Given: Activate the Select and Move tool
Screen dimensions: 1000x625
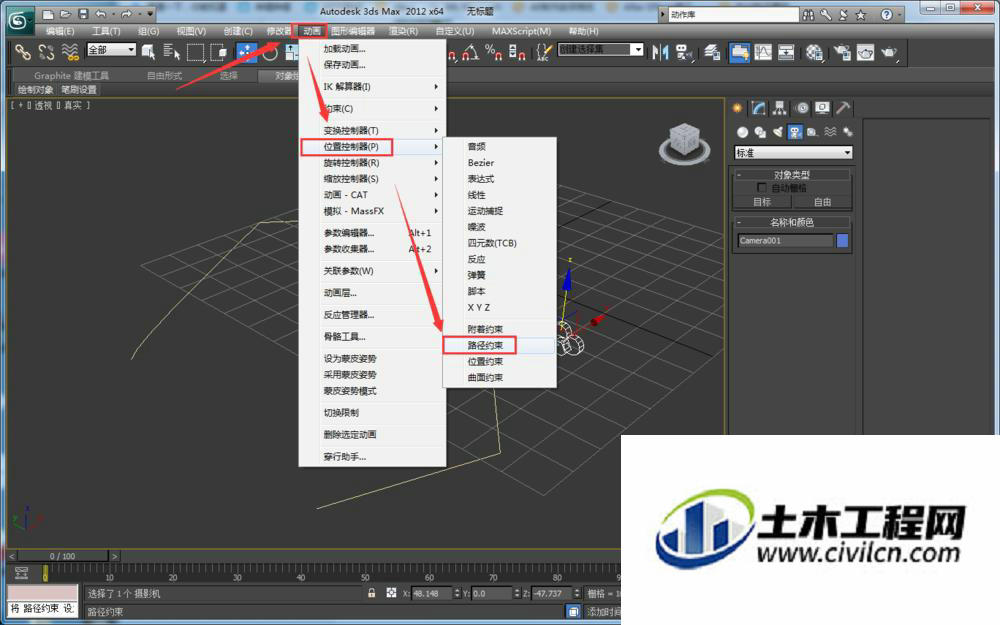Looking at the screenshot, I should (x=246, y=52).
